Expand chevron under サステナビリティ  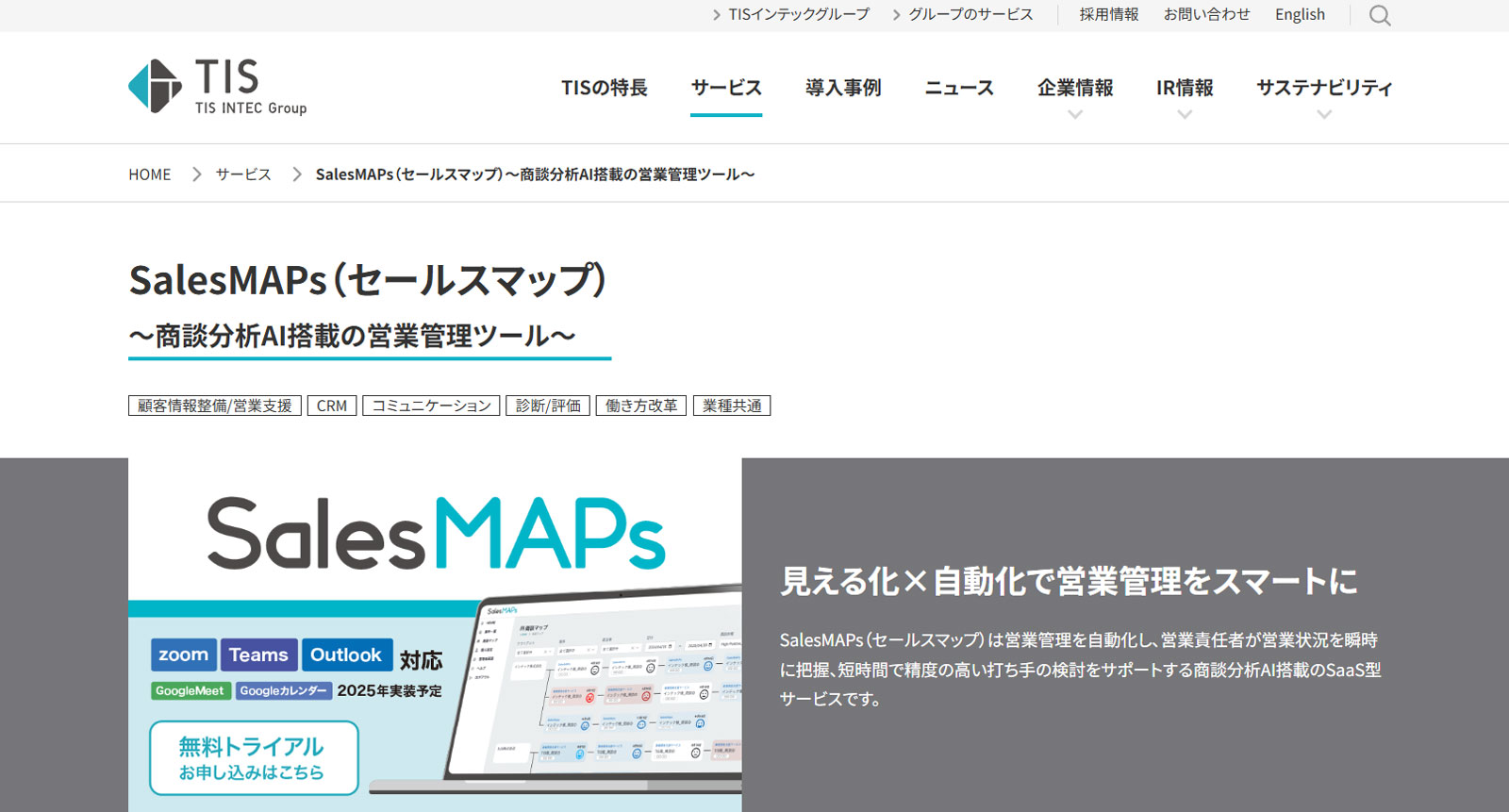(x=1324, y=115)
